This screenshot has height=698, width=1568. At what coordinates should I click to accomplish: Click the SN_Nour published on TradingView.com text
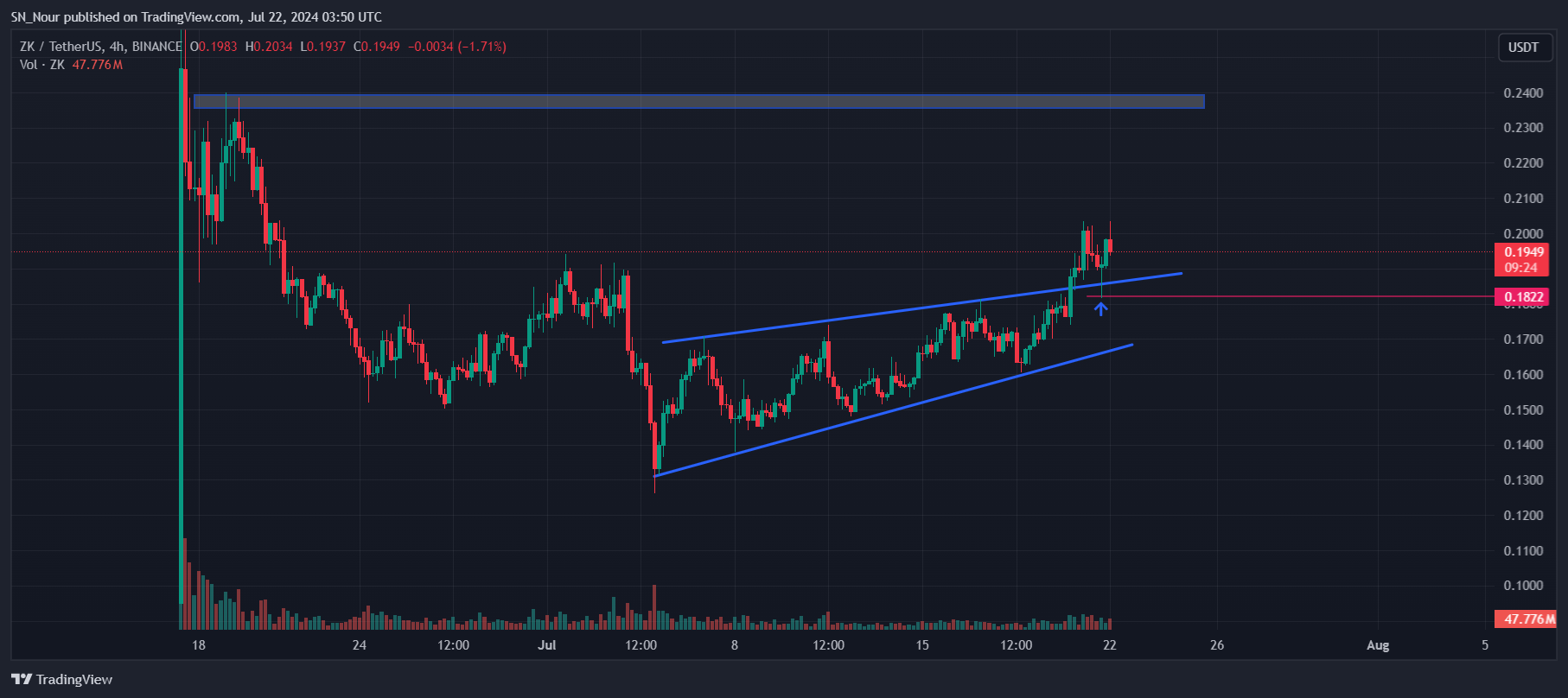coord(195,17)
